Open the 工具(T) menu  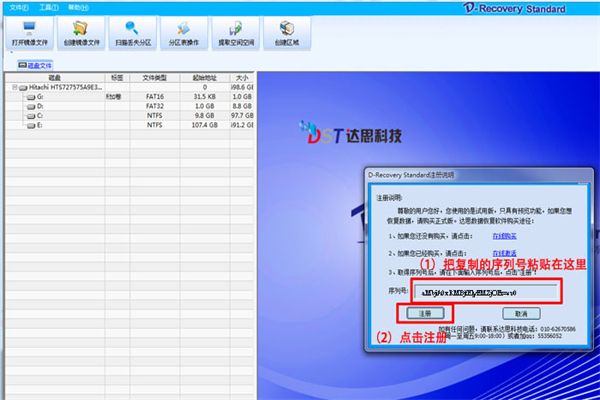coord(49,7)
